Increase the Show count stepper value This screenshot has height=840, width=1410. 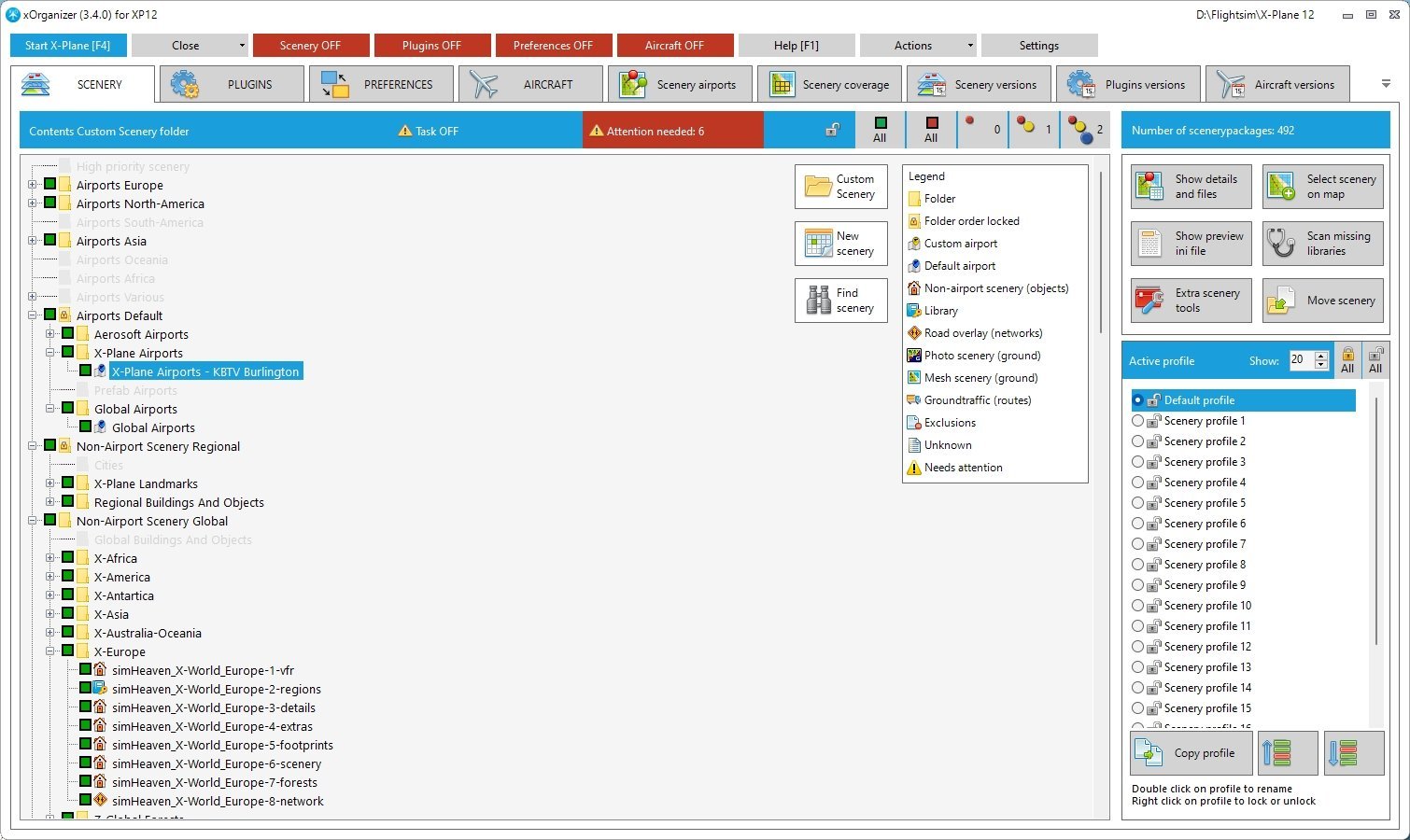pyautogui.click(x=1320, y=356)
